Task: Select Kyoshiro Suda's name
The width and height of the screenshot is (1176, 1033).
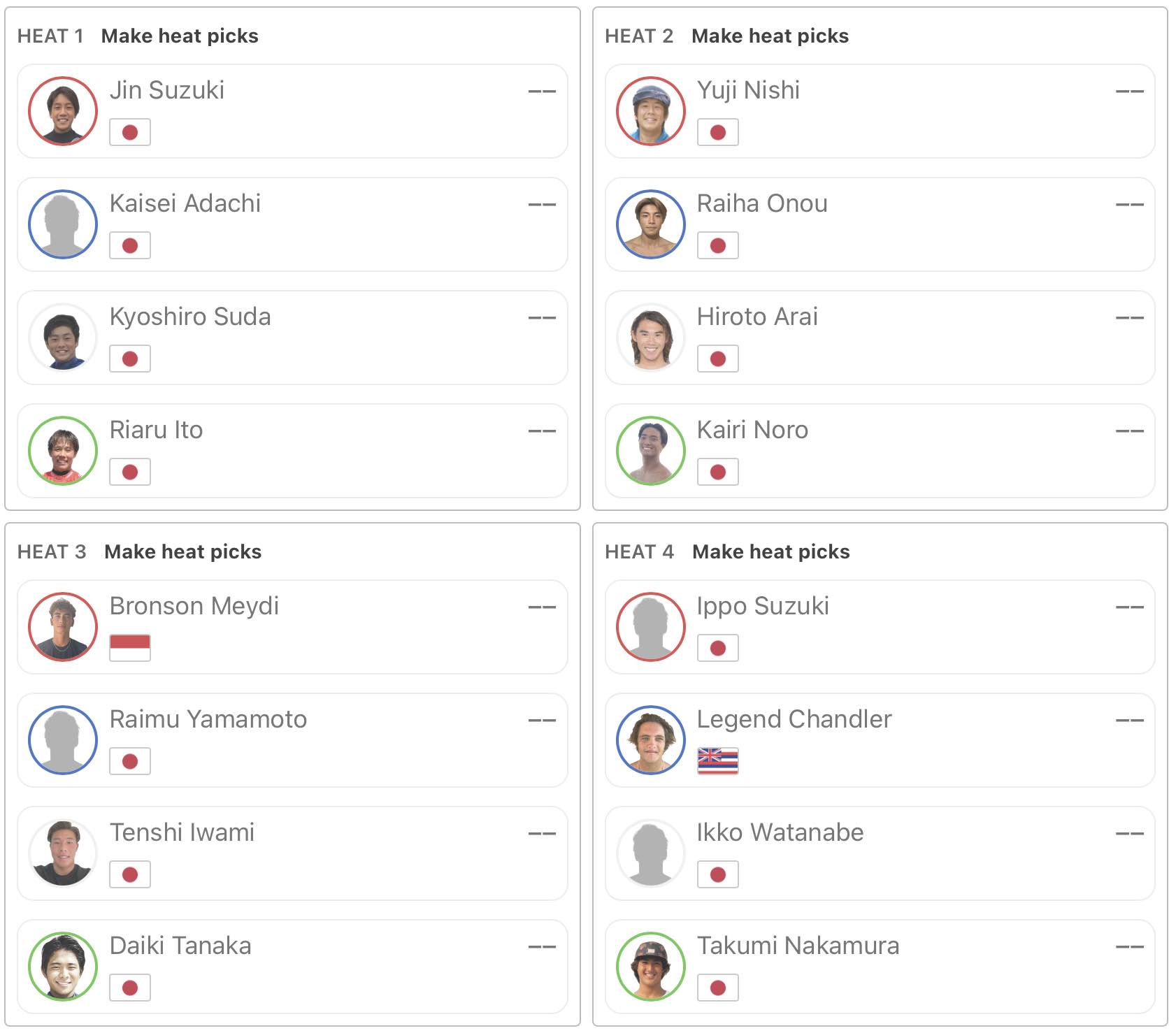Action: point(190,317)
